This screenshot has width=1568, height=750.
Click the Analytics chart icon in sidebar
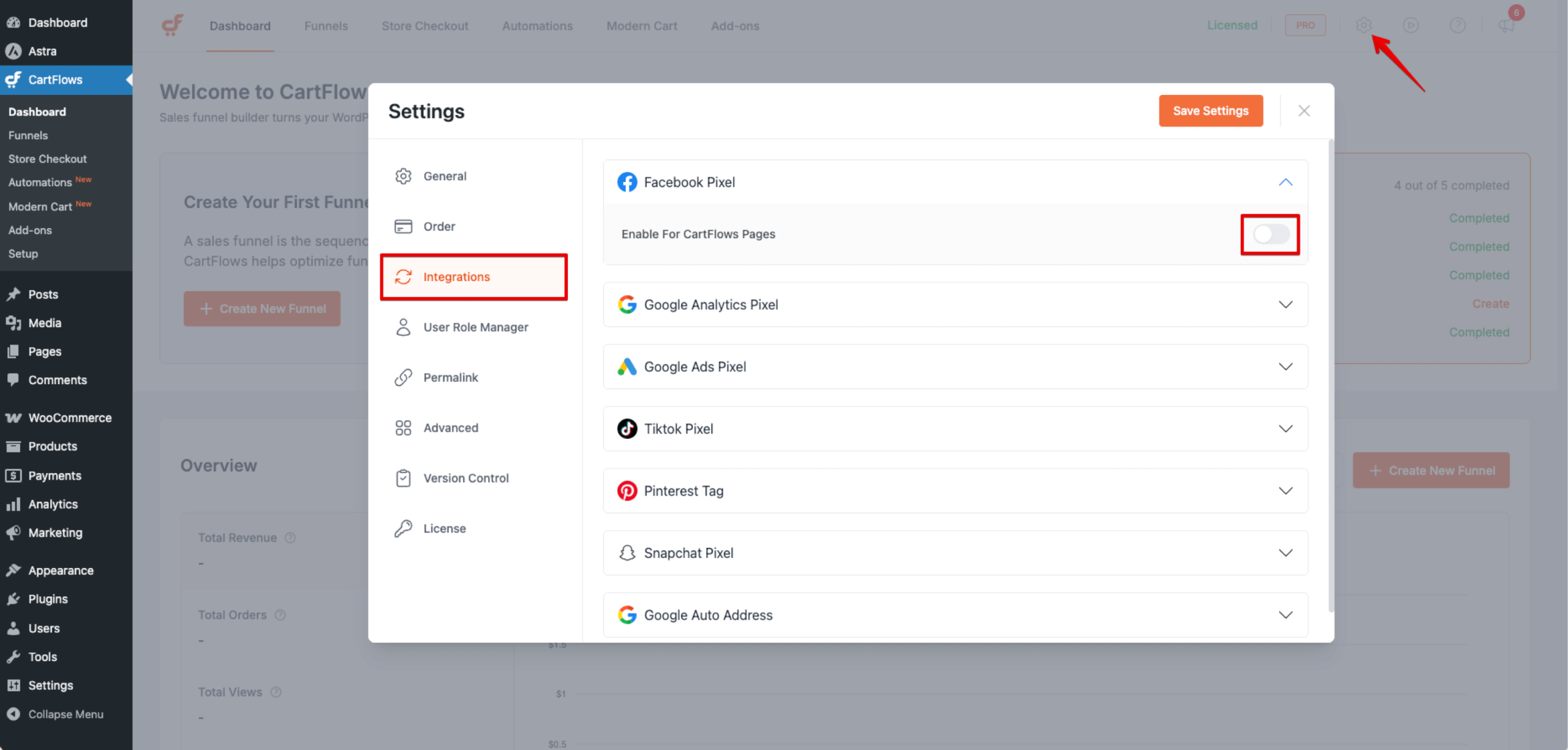pos(13,504)
